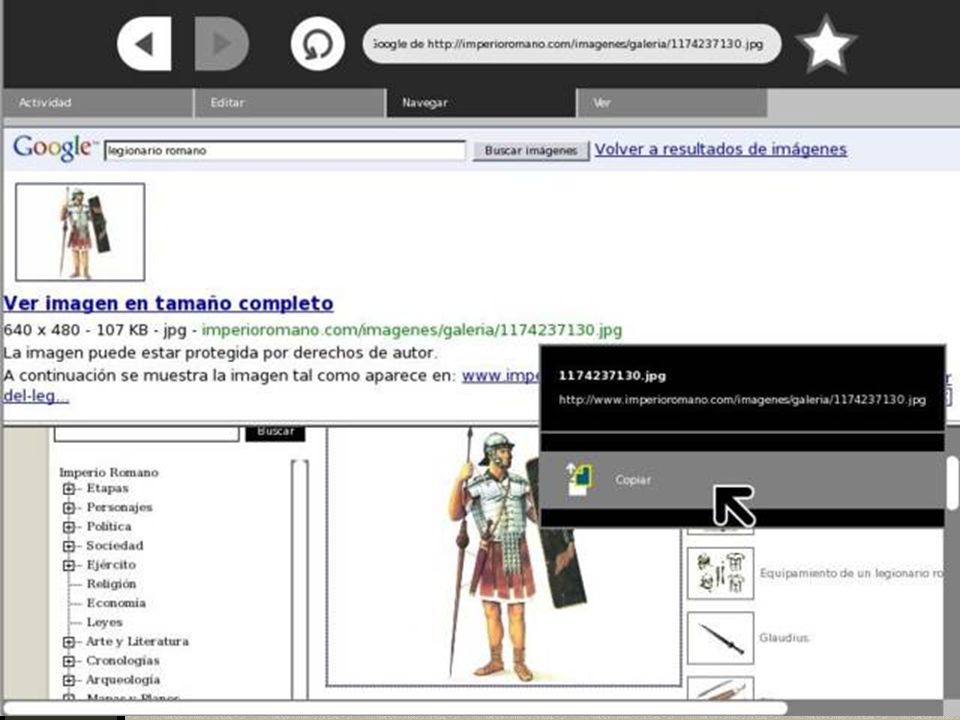Image resolution: width=960 pixels, height=720 pixels.
Task: Click the Google logo
Action: [54, 149]
